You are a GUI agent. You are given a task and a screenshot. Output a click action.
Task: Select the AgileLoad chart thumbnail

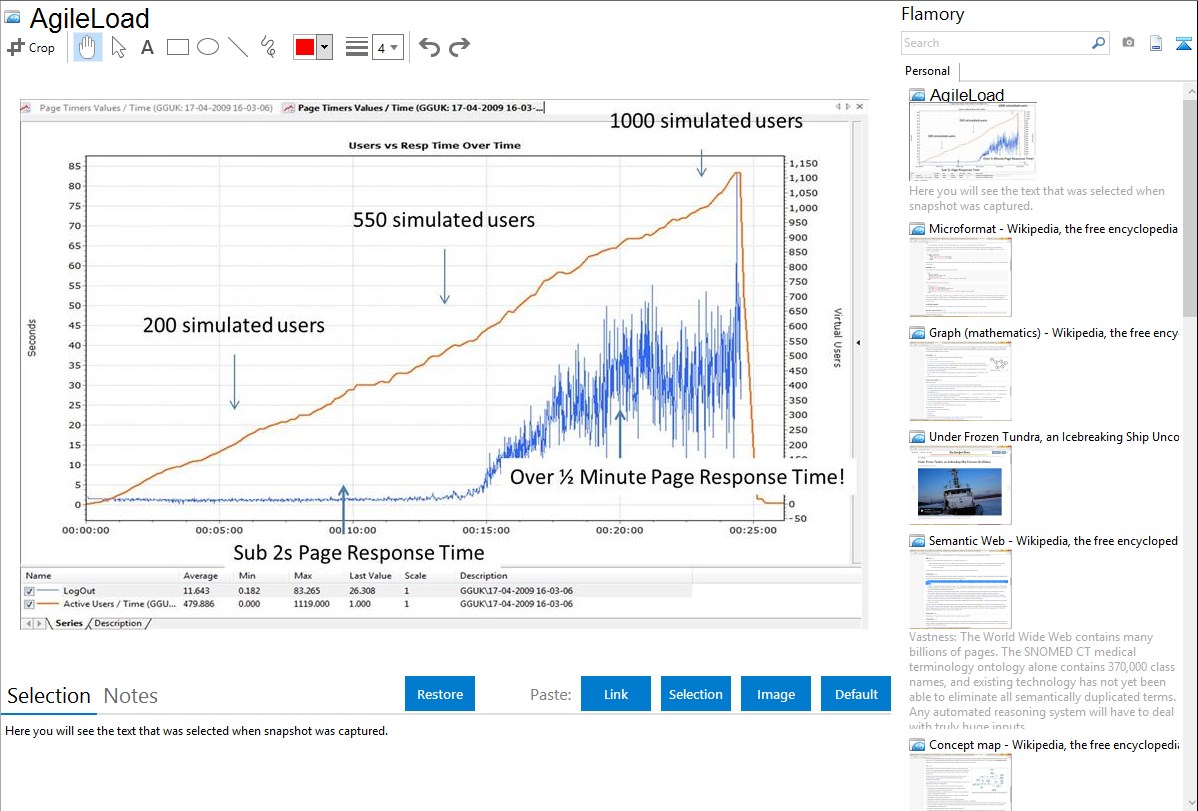(973, 141)
